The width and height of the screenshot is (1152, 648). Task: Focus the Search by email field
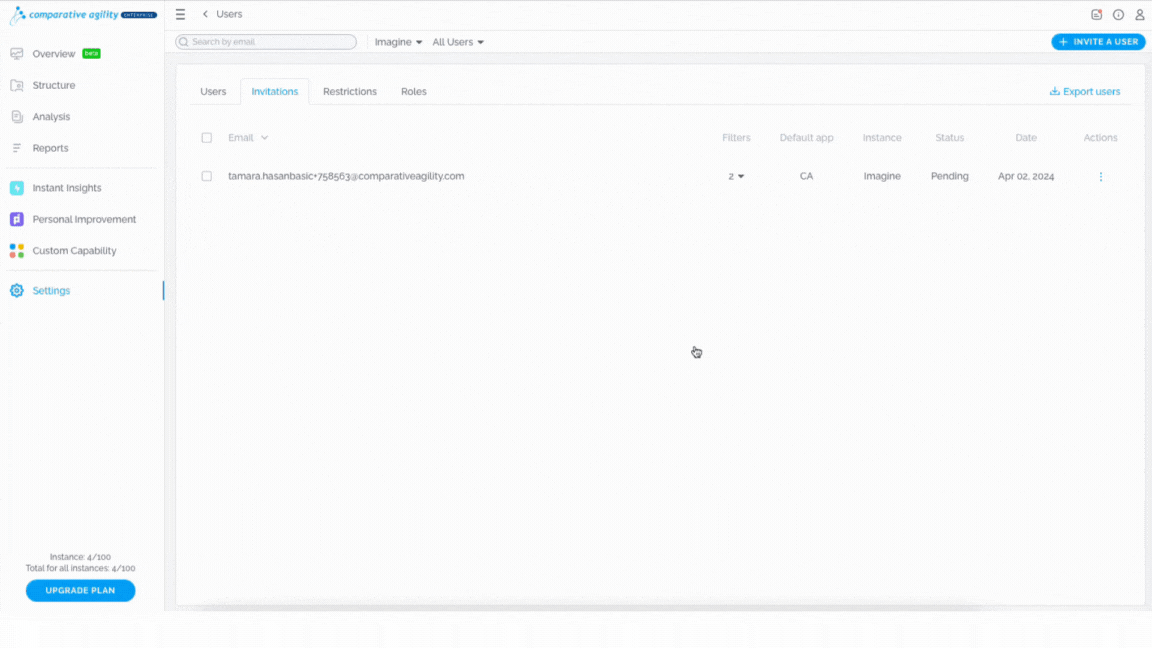click(x=266, y=42)
